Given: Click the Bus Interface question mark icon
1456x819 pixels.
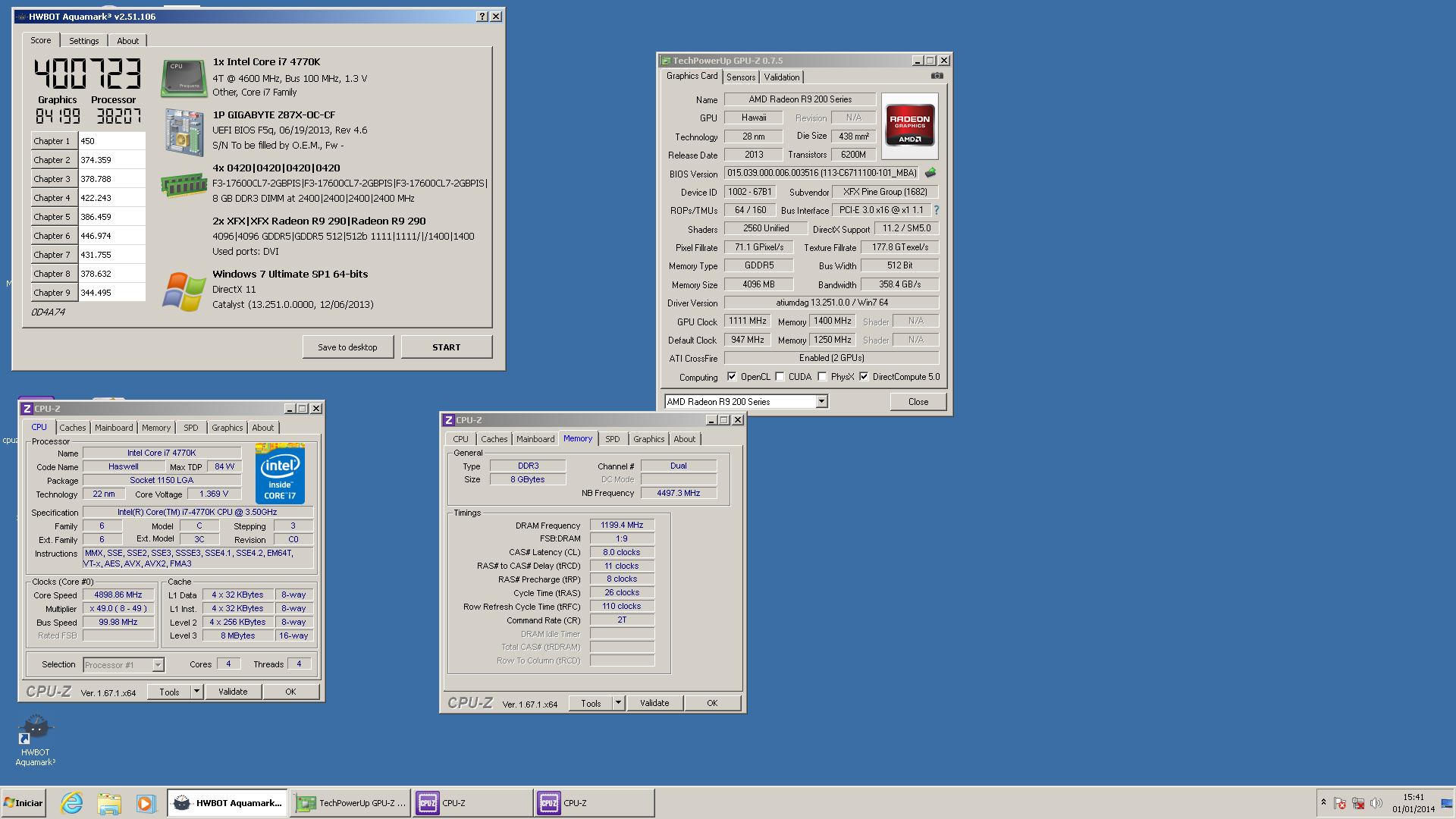Looking at the screenshot, I should pos(936,210).
